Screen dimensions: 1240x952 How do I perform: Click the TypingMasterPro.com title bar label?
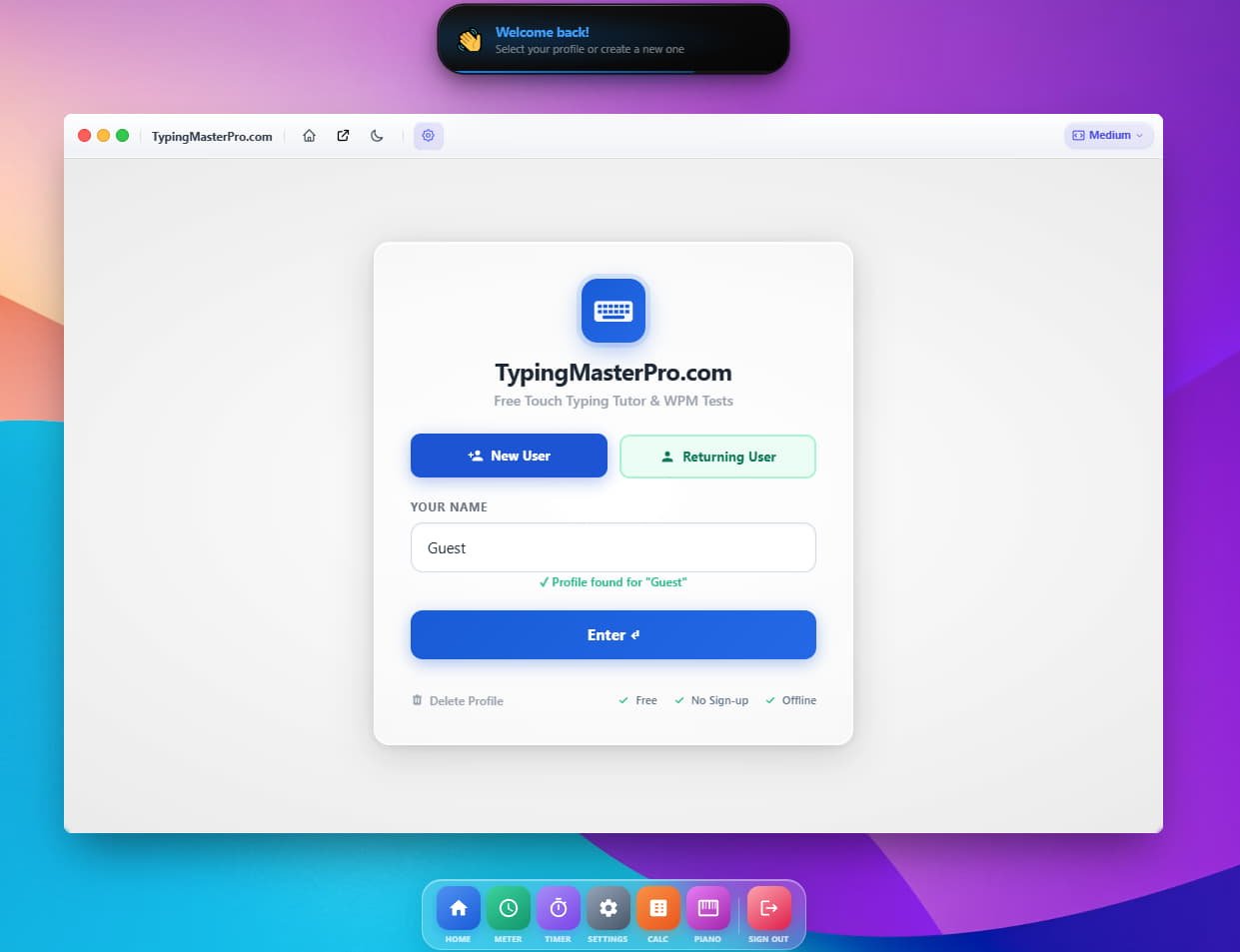[x=212, y=137]
